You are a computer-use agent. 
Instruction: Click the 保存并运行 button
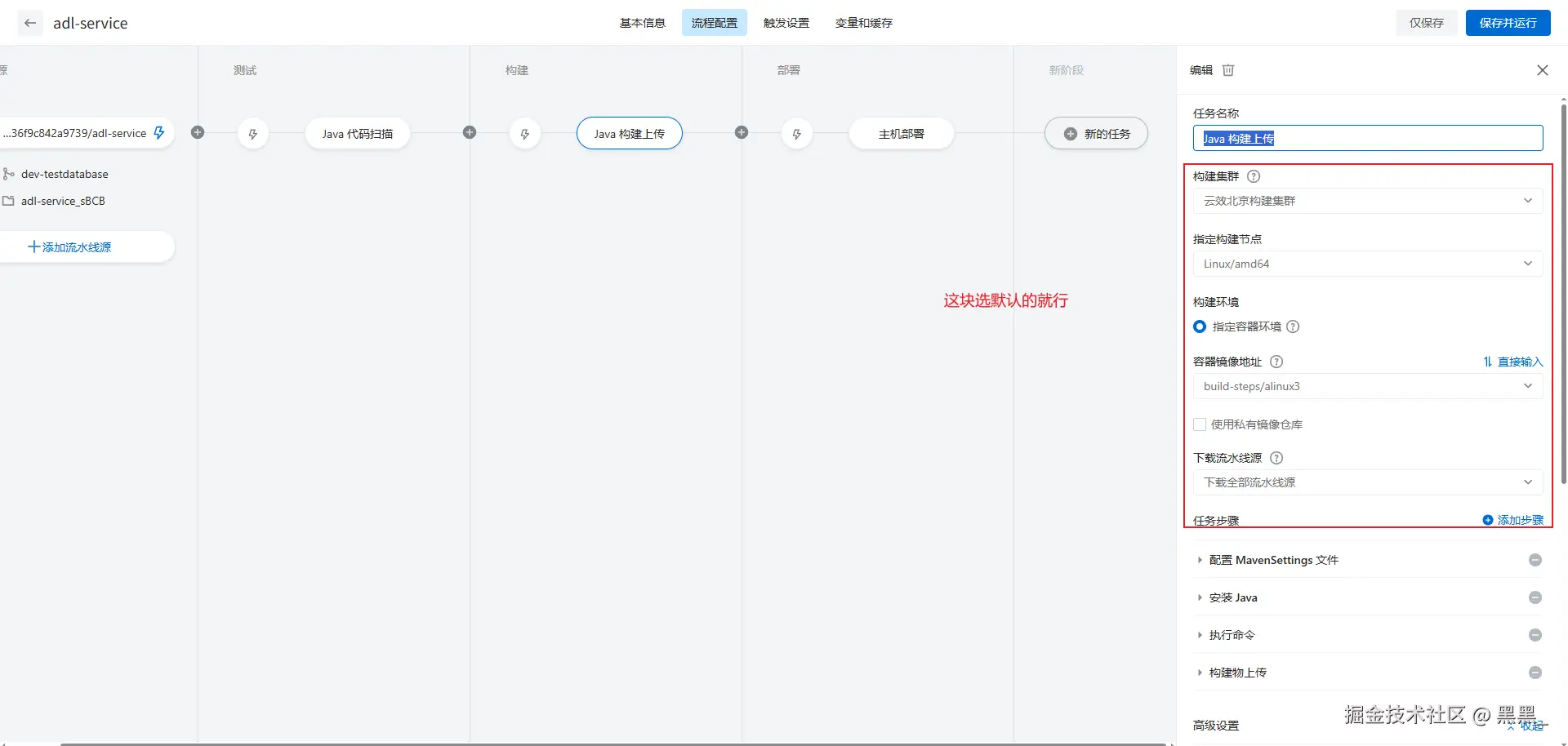(x=1508, y=23)
